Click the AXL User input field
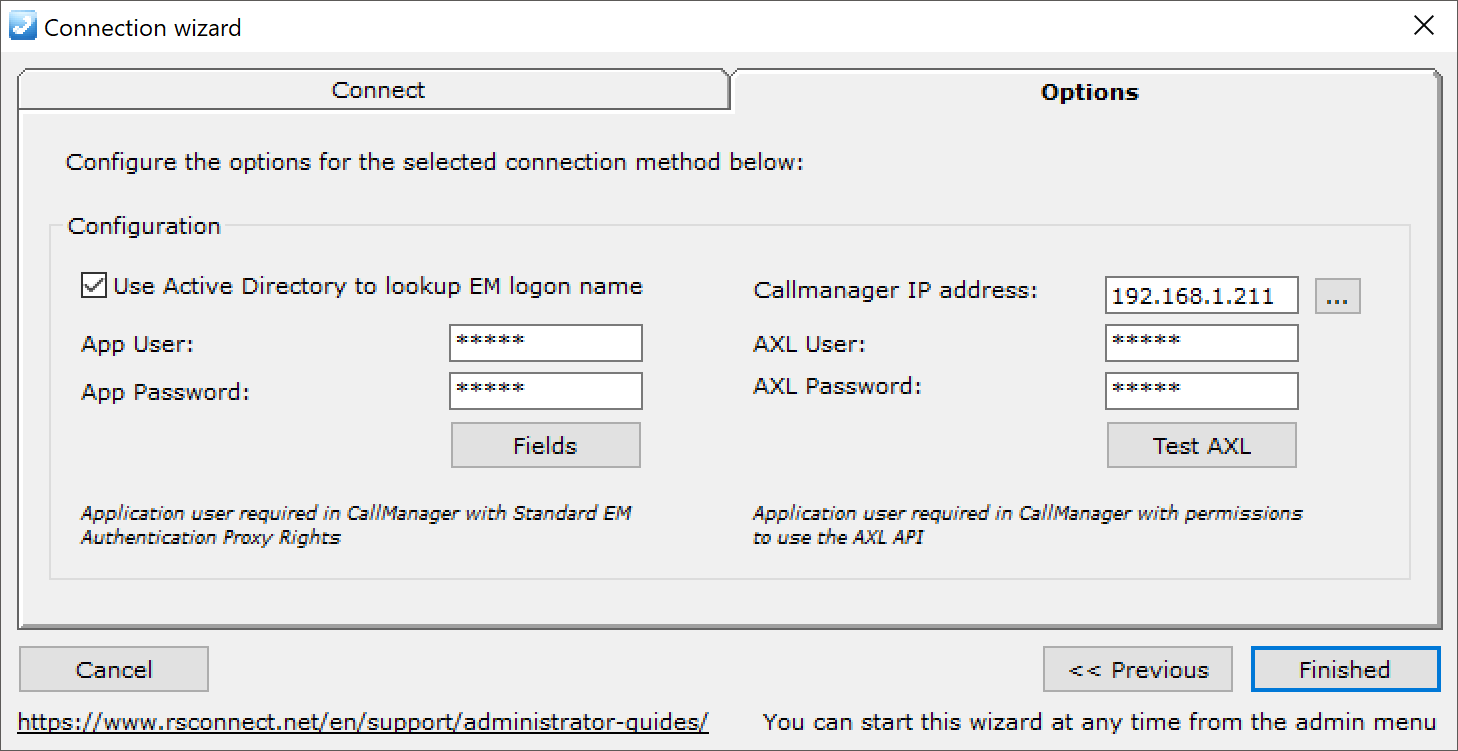The height and width of the screenshot is (751, 1458). point(1202,343)
